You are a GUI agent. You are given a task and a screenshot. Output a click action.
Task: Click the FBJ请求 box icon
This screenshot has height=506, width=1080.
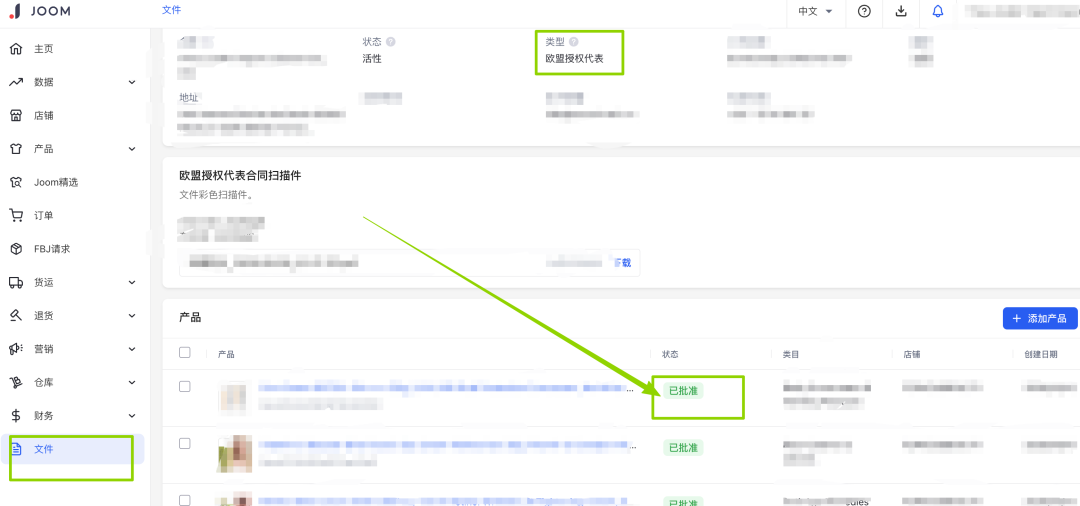click(16, 249)
